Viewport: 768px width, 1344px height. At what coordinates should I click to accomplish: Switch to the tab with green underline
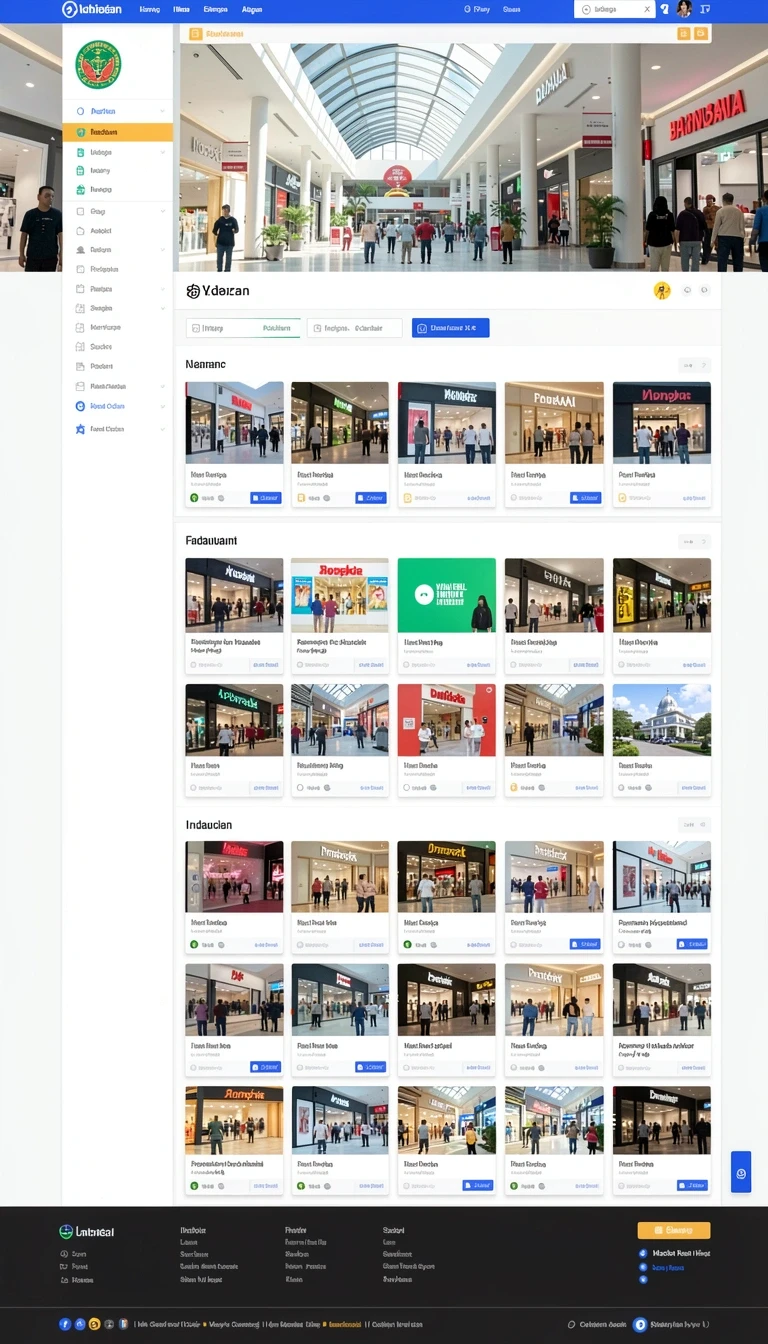(x=243, y=328)
